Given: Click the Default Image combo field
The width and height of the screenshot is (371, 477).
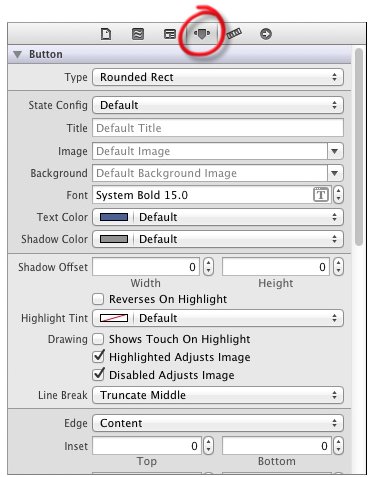Looking at the screenshot, I should (210, 151).
